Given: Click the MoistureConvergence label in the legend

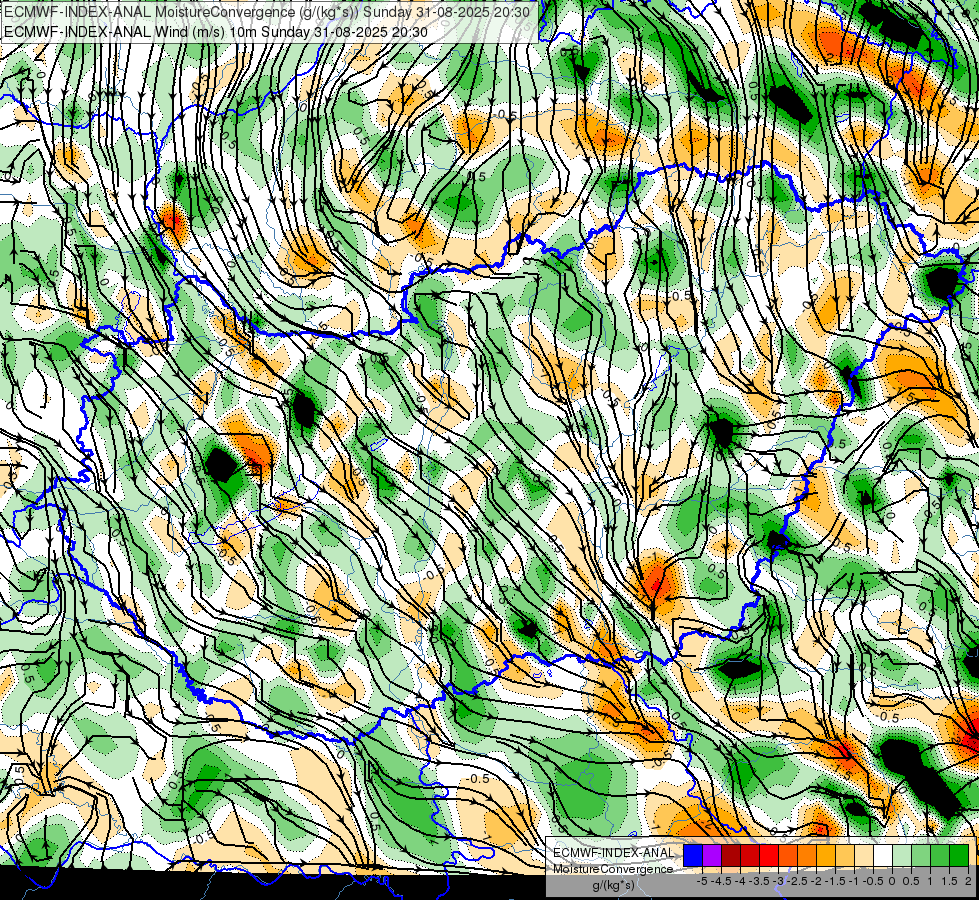Looking at the screenshot, I should tap(613, 869).
